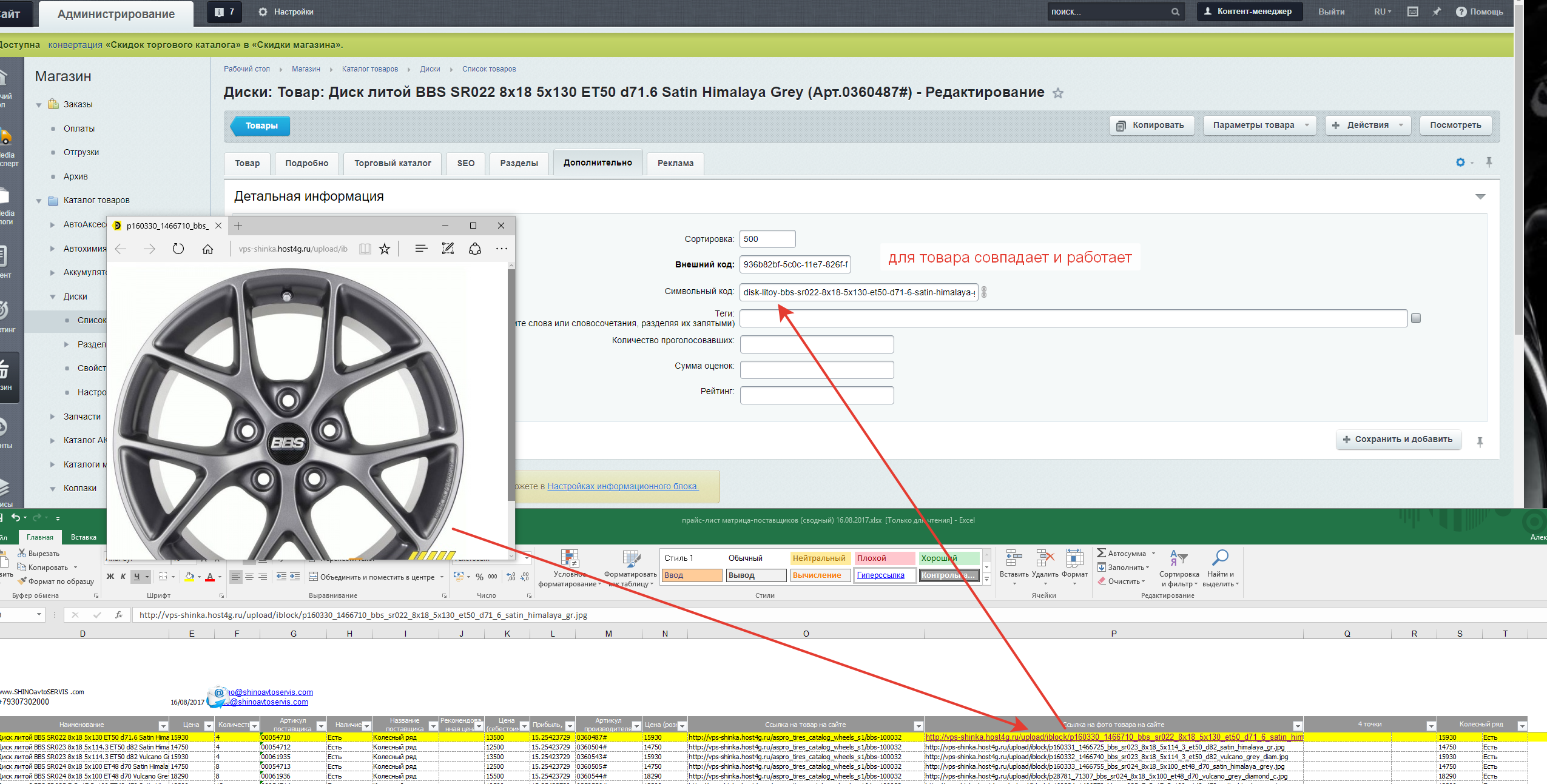Click Excel insert function fx icon

pos(119,615)
